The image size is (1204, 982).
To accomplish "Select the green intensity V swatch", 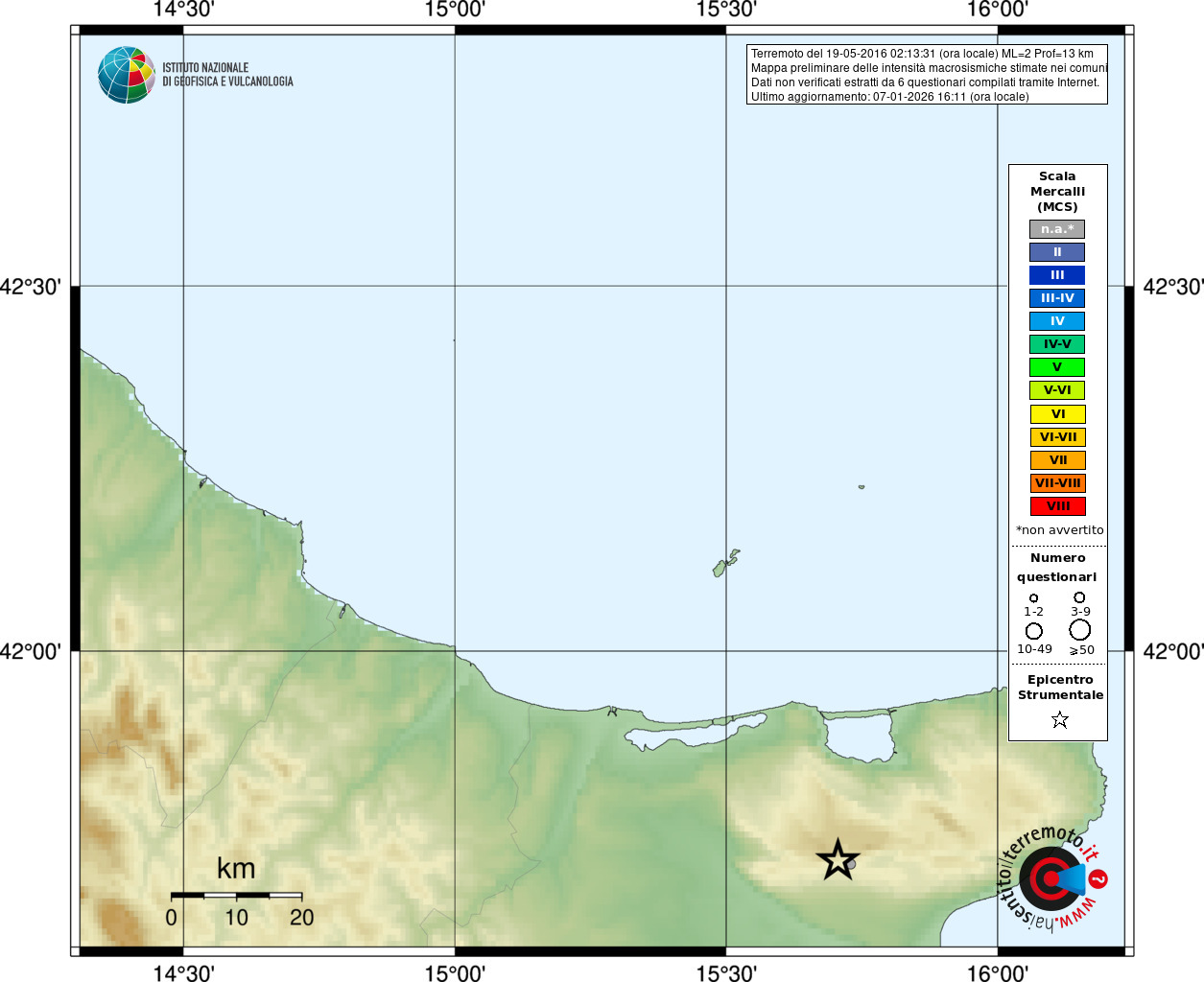I will pyautogui.click(x=1057, y=367).
